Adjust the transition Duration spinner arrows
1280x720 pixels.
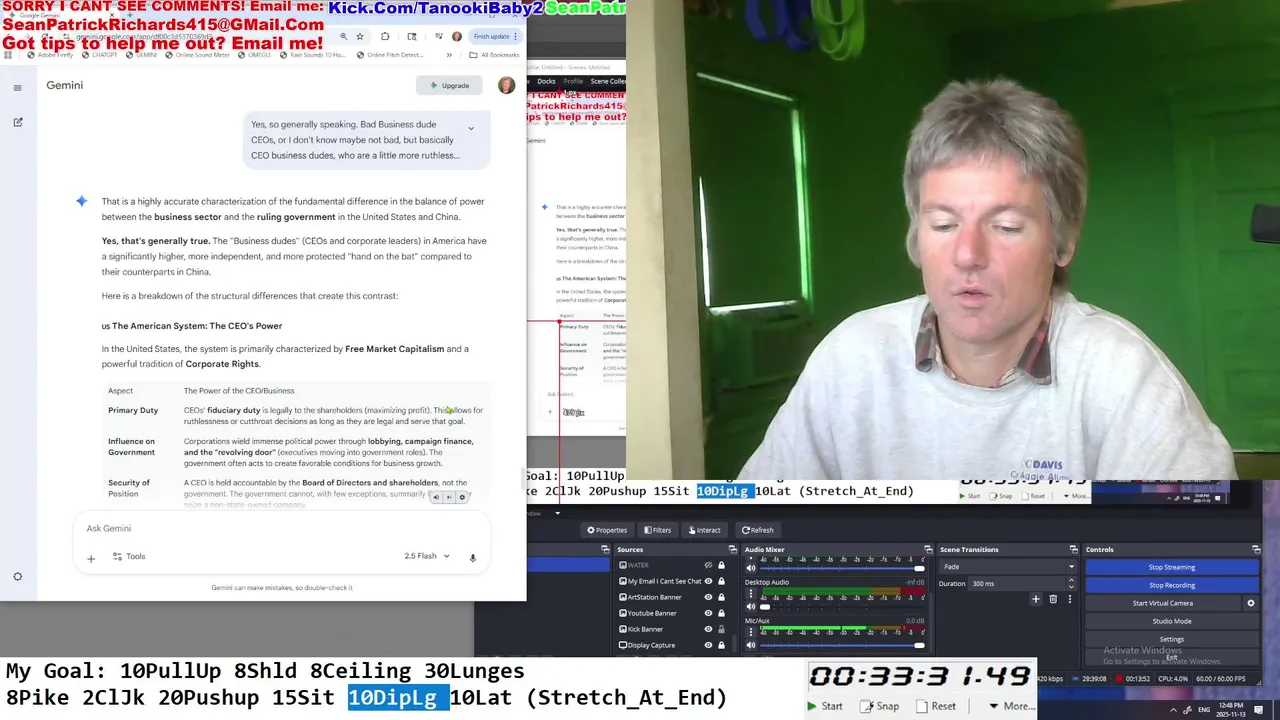(x=1071, y=583)
